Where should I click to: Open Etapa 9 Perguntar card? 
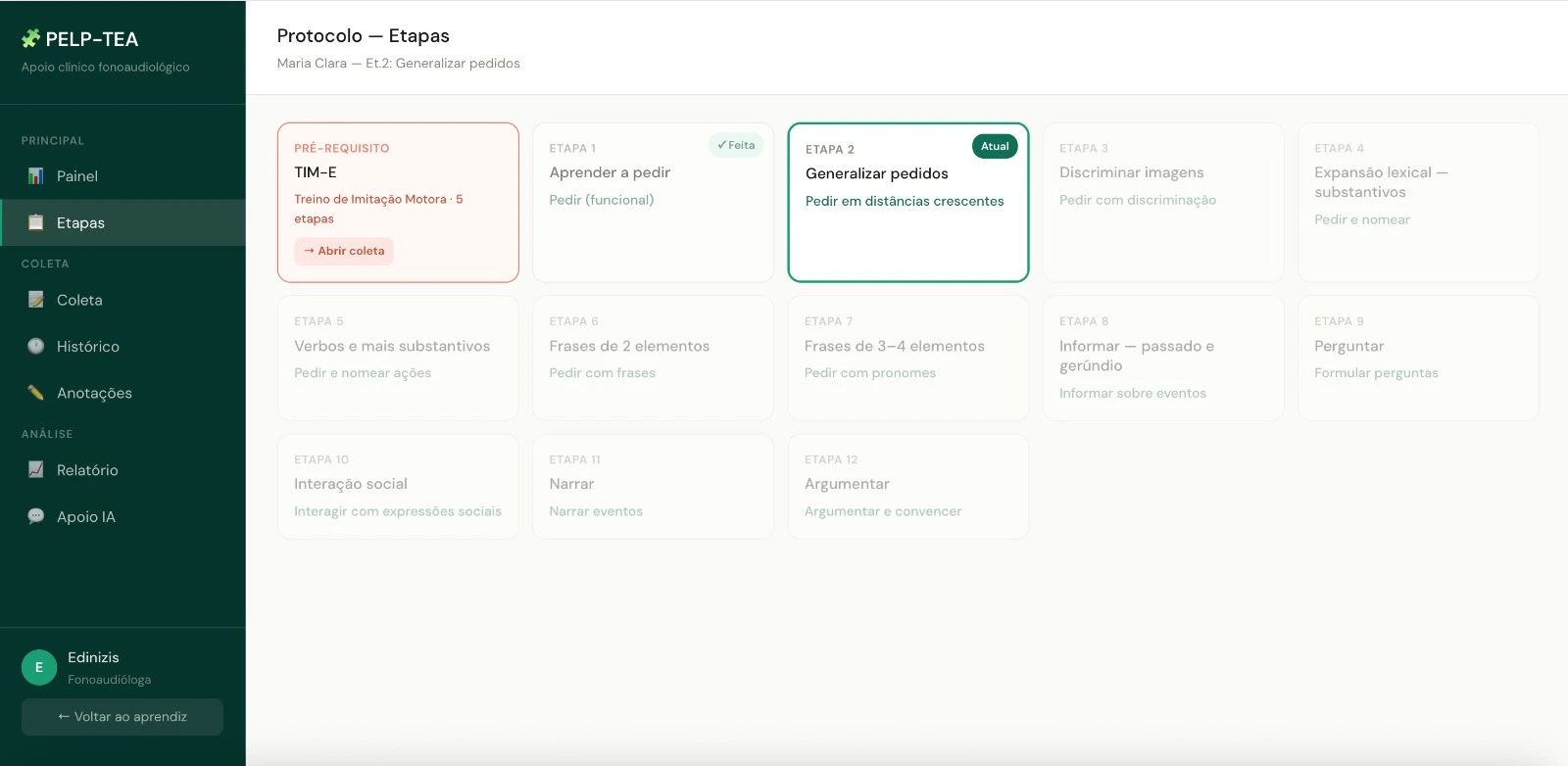(1418, 358)
